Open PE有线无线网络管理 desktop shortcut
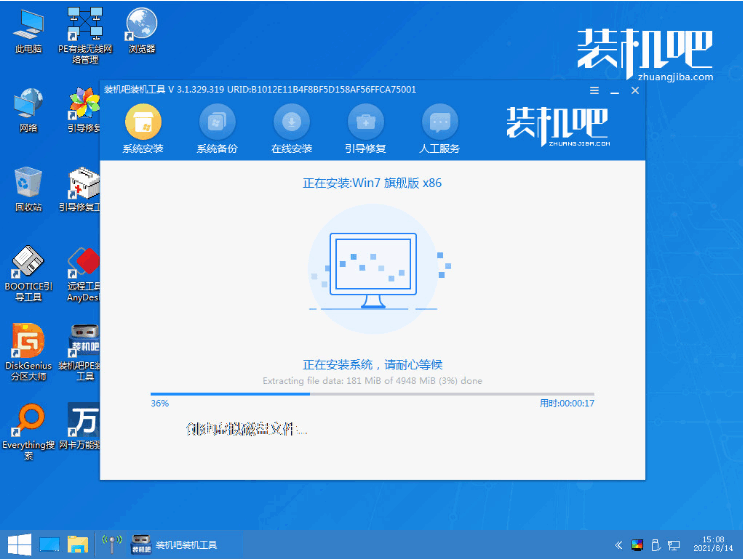The width and height of the screenshot is (743, 559). click(x=85, y=36)
